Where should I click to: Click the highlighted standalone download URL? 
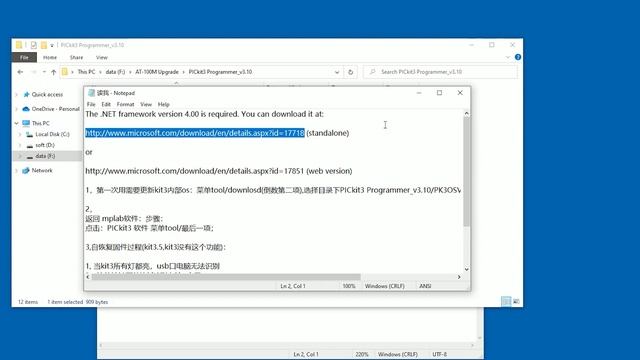[x=195, y=133]
